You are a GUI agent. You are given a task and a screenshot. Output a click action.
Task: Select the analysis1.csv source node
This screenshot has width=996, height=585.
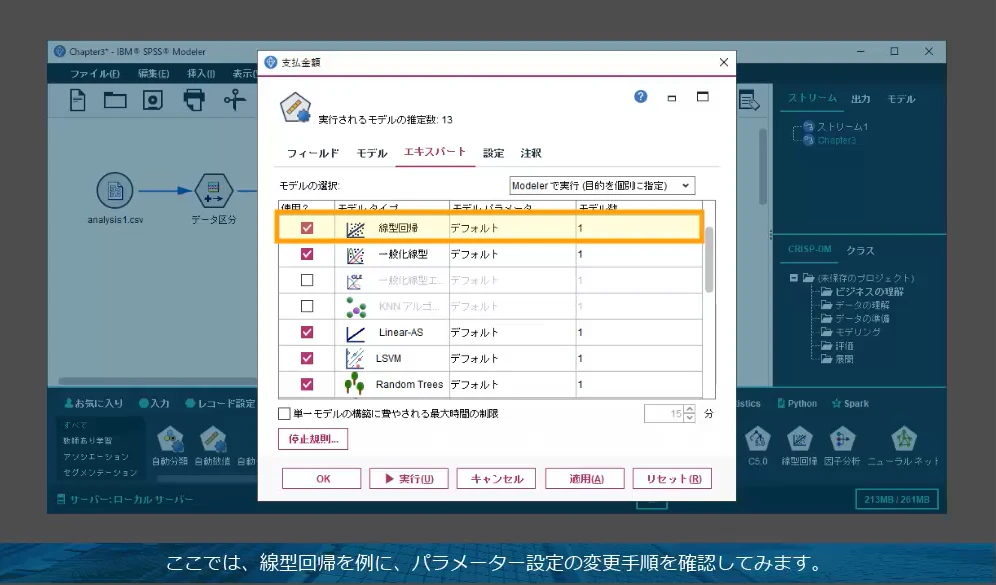coord(115,191)
